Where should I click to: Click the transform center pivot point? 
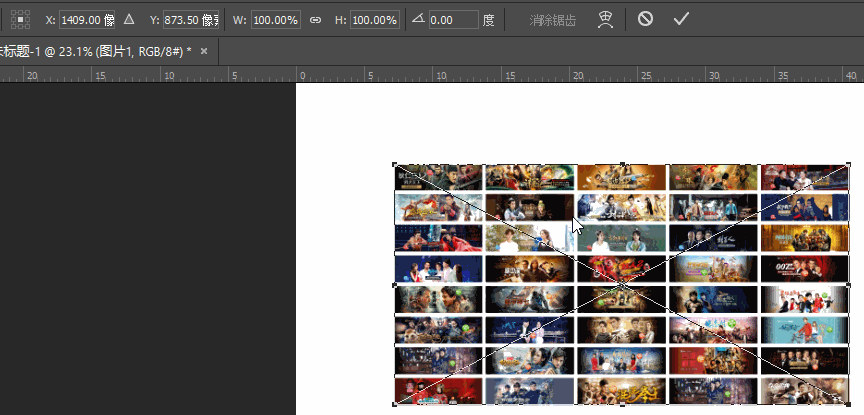[x=622, y=285]
